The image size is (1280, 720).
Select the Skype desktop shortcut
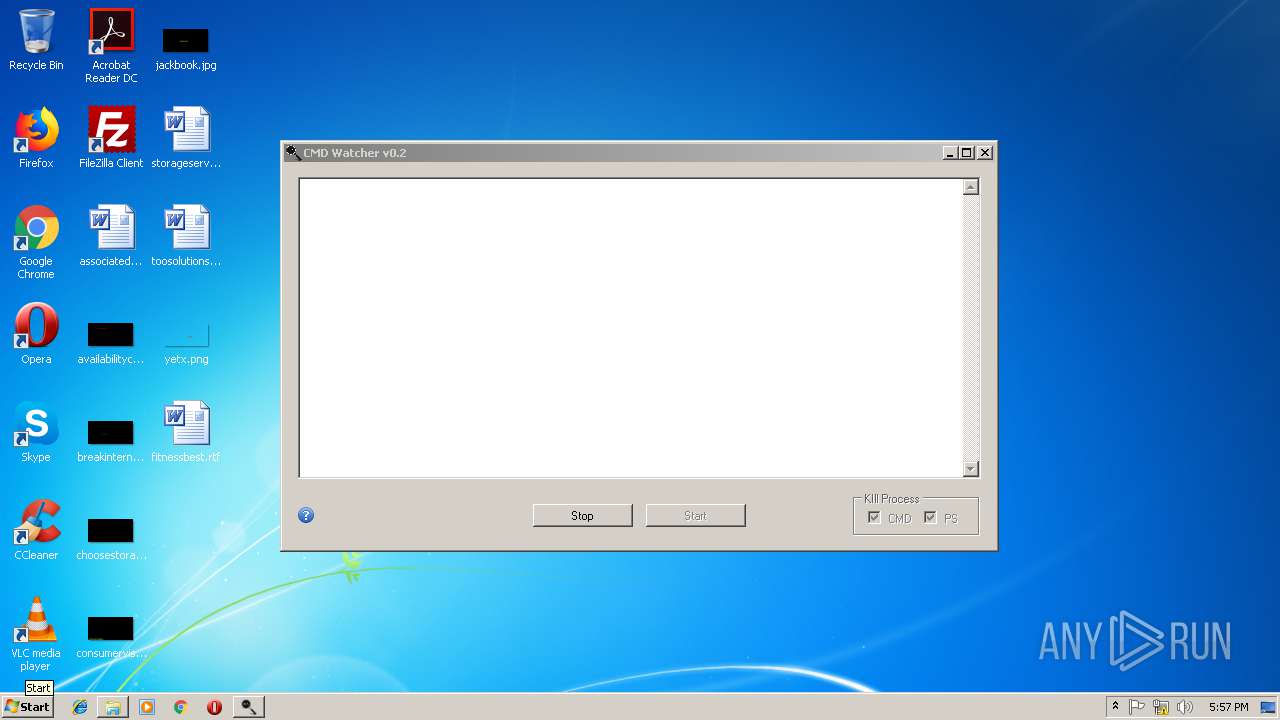(36, 432)
